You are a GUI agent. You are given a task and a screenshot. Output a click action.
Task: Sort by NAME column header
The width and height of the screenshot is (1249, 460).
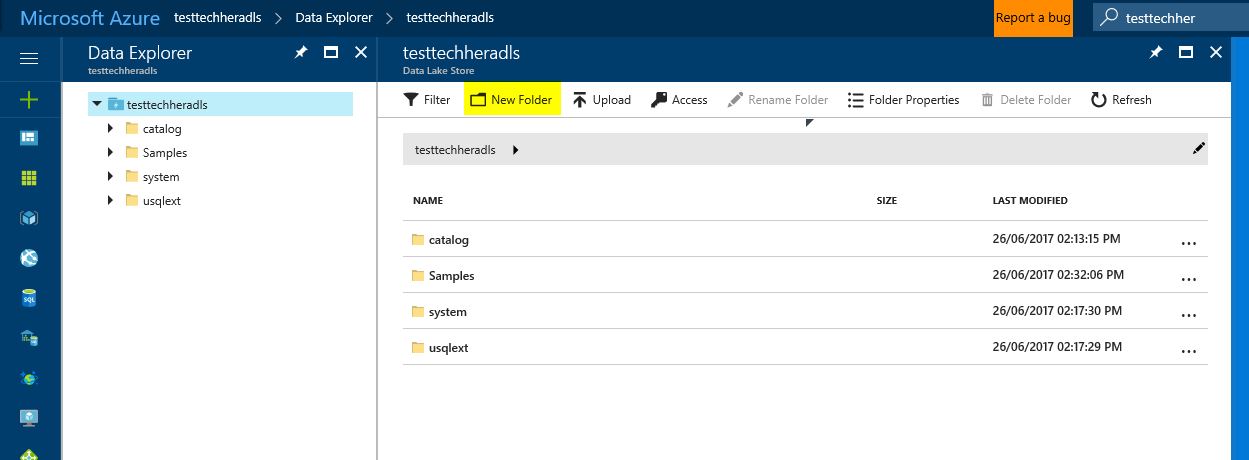click(427, 201)
